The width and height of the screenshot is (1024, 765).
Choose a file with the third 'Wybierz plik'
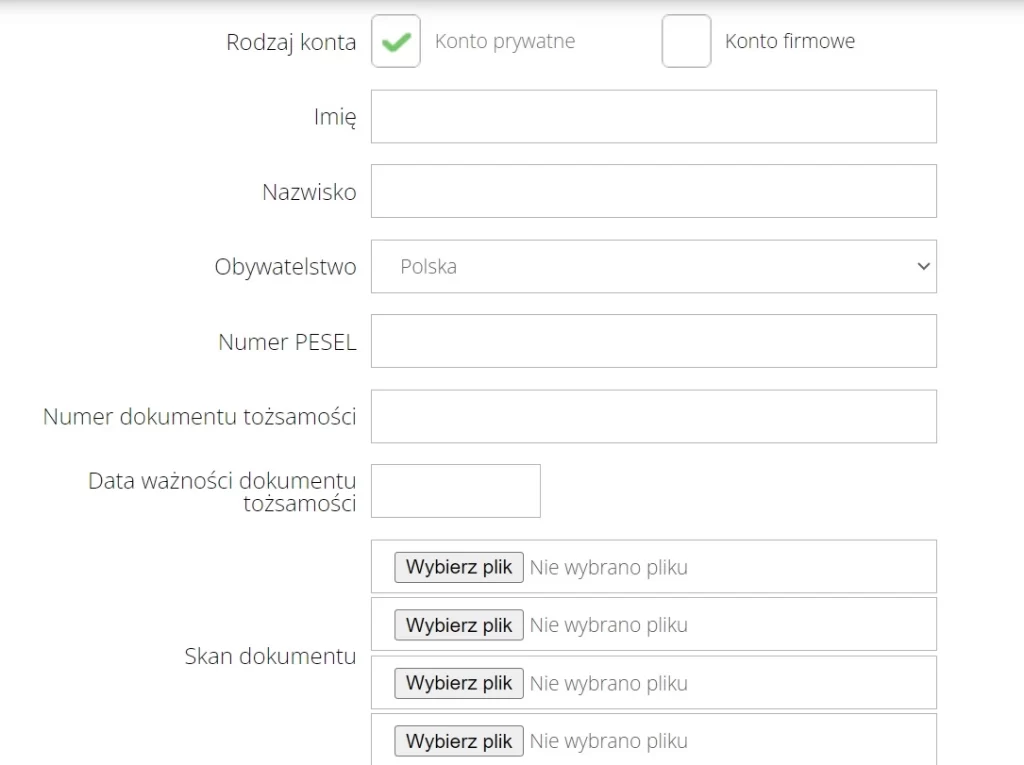click(x=459, y=683)
